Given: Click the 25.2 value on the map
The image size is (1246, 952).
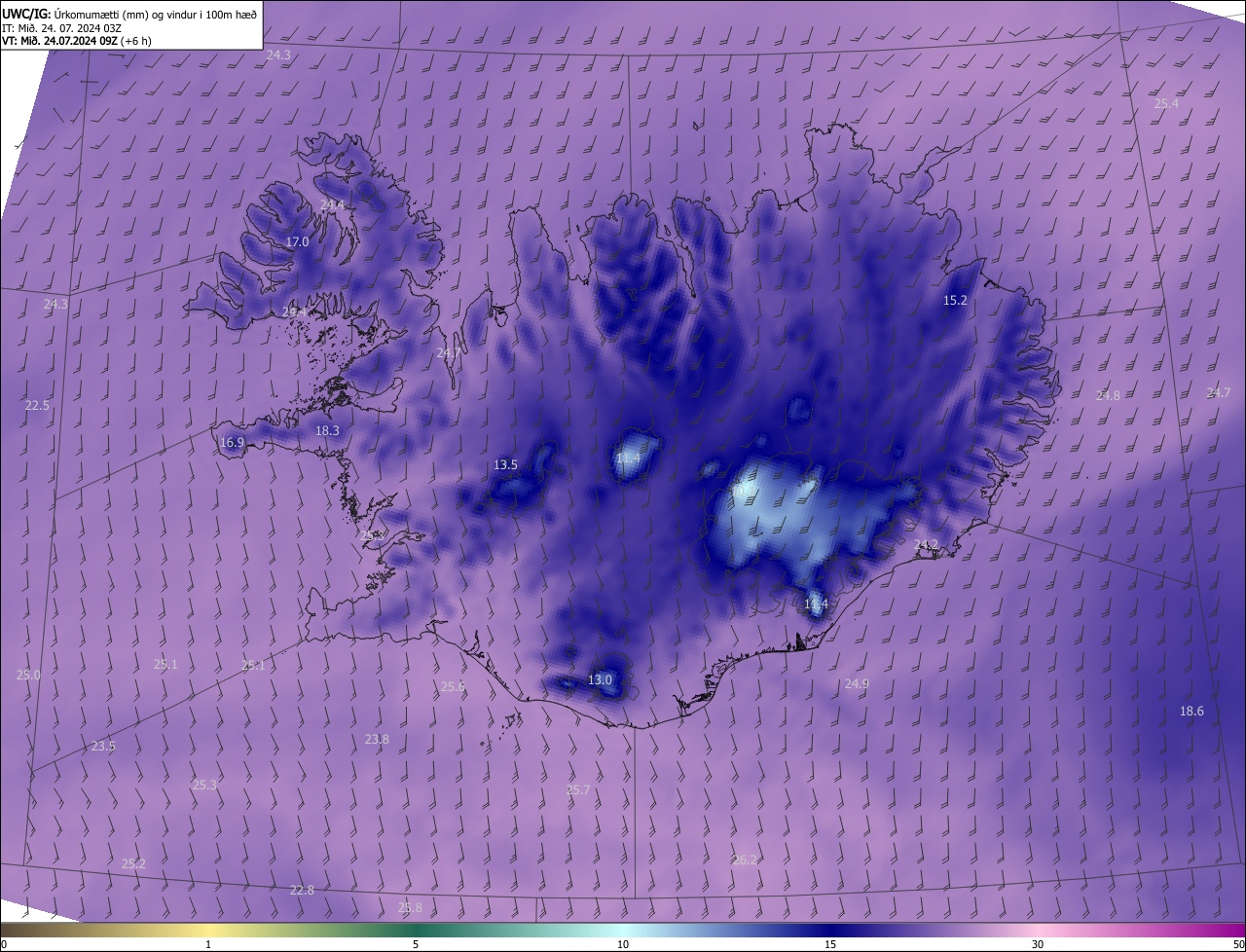Looking at the screenshot, I should coord(133,864).
